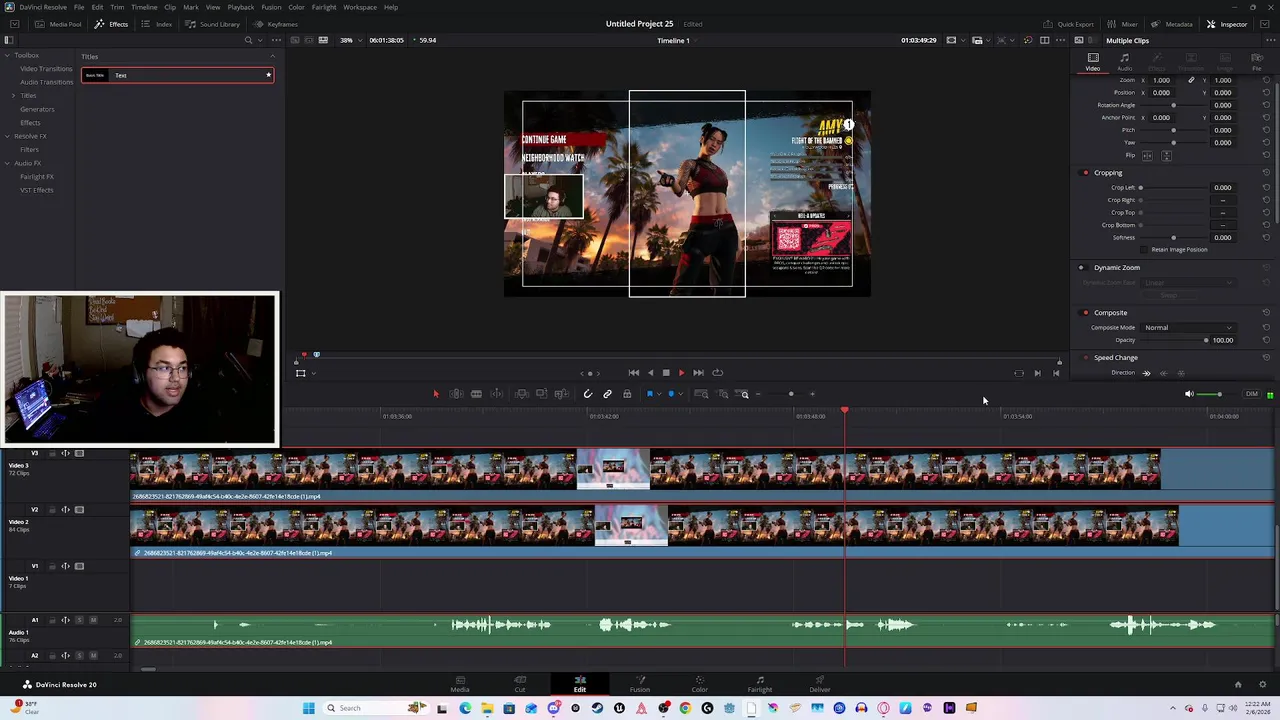Collapse the Toolbox tree

pos(8,56)
